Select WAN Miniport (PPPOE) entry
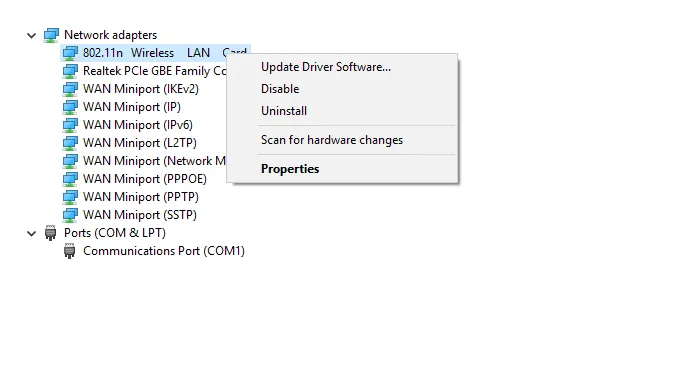 coord(145,178)
